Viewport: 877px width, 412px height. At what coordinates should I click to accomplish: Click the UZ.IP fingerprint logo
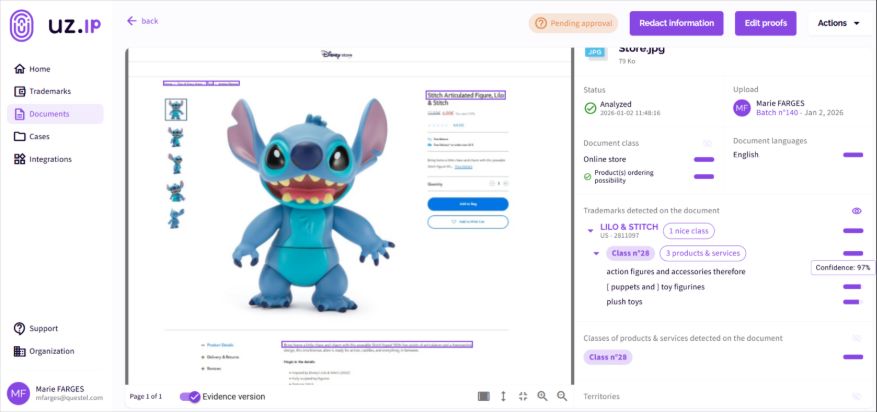tap(22, 25)
